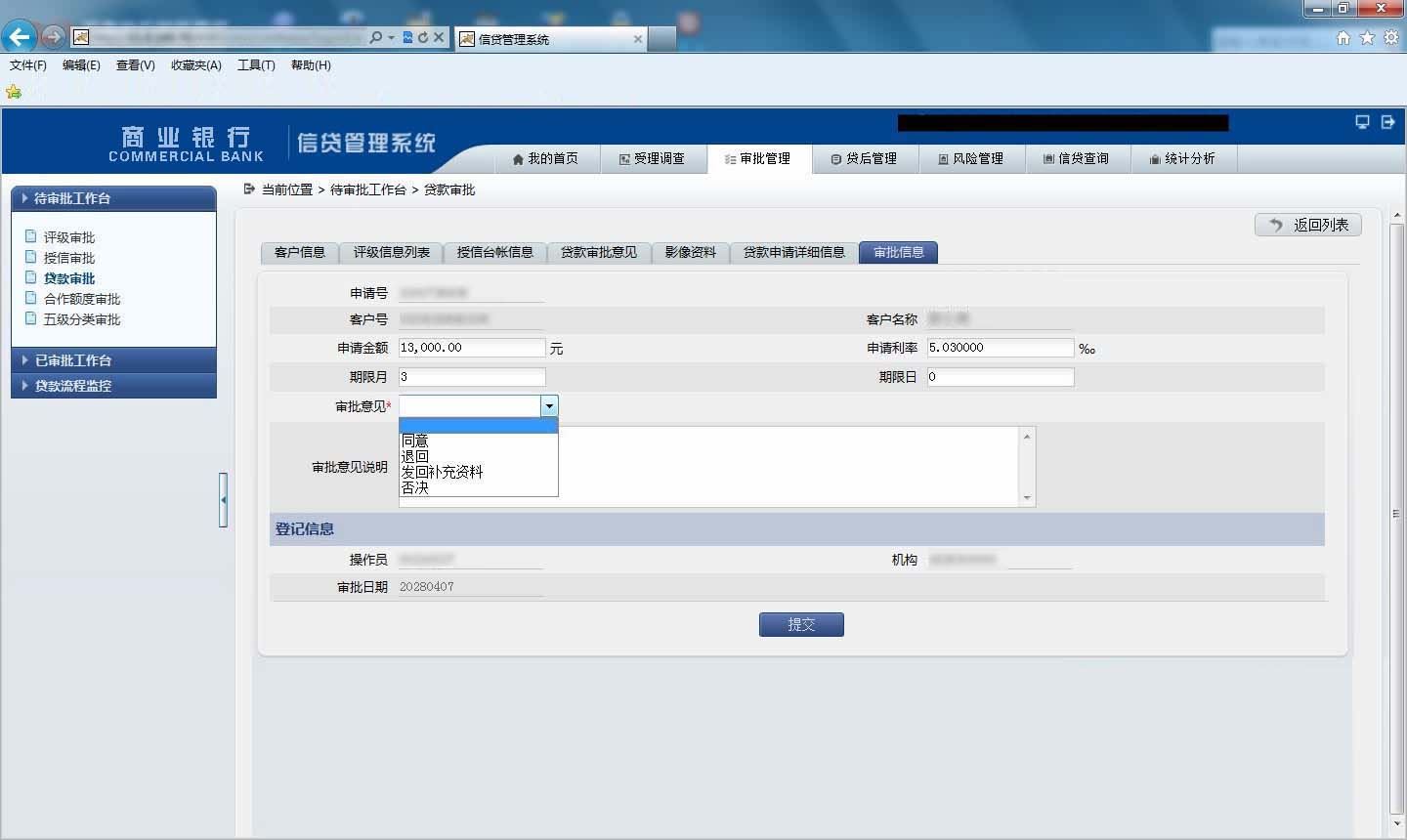Click the 期限月 input field
The image size is (1407, 840).
[x=472, y=377]
